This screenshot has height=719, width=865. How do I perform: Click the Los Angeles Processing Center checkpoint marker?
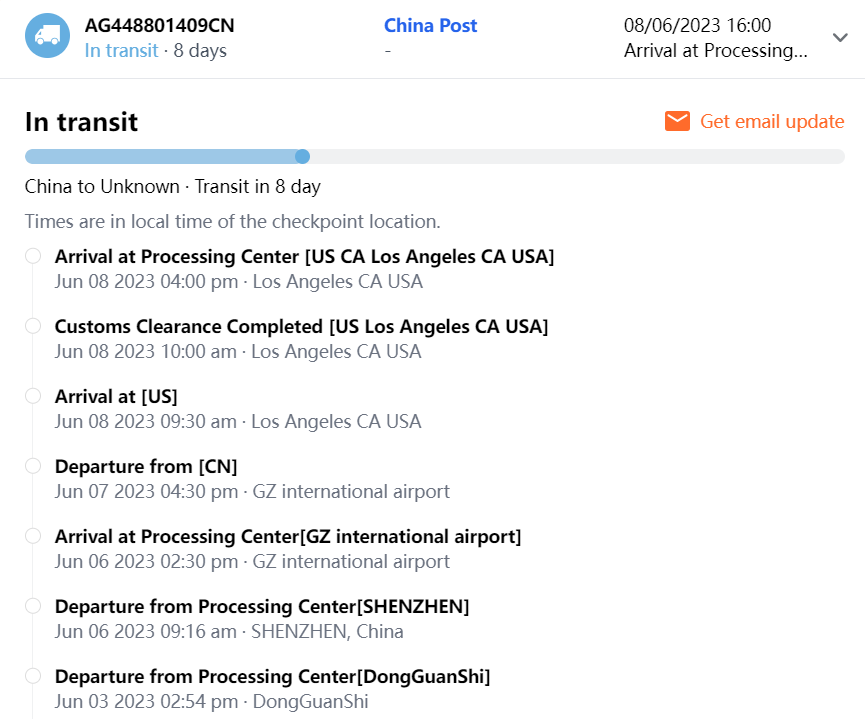click(33, 256)
